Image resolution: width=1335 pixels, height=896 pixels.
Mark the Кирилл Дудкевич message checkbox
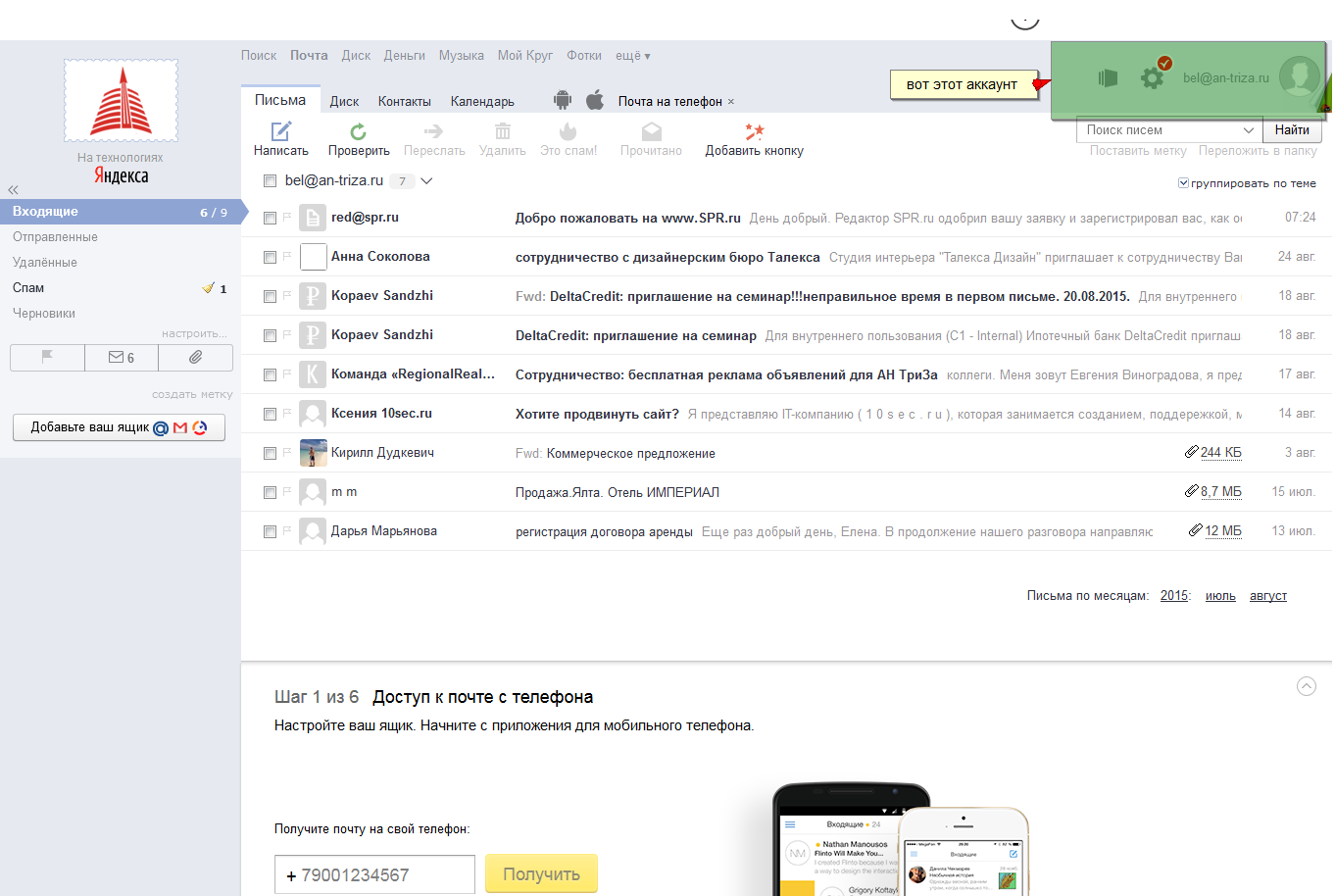coord(270,453)
